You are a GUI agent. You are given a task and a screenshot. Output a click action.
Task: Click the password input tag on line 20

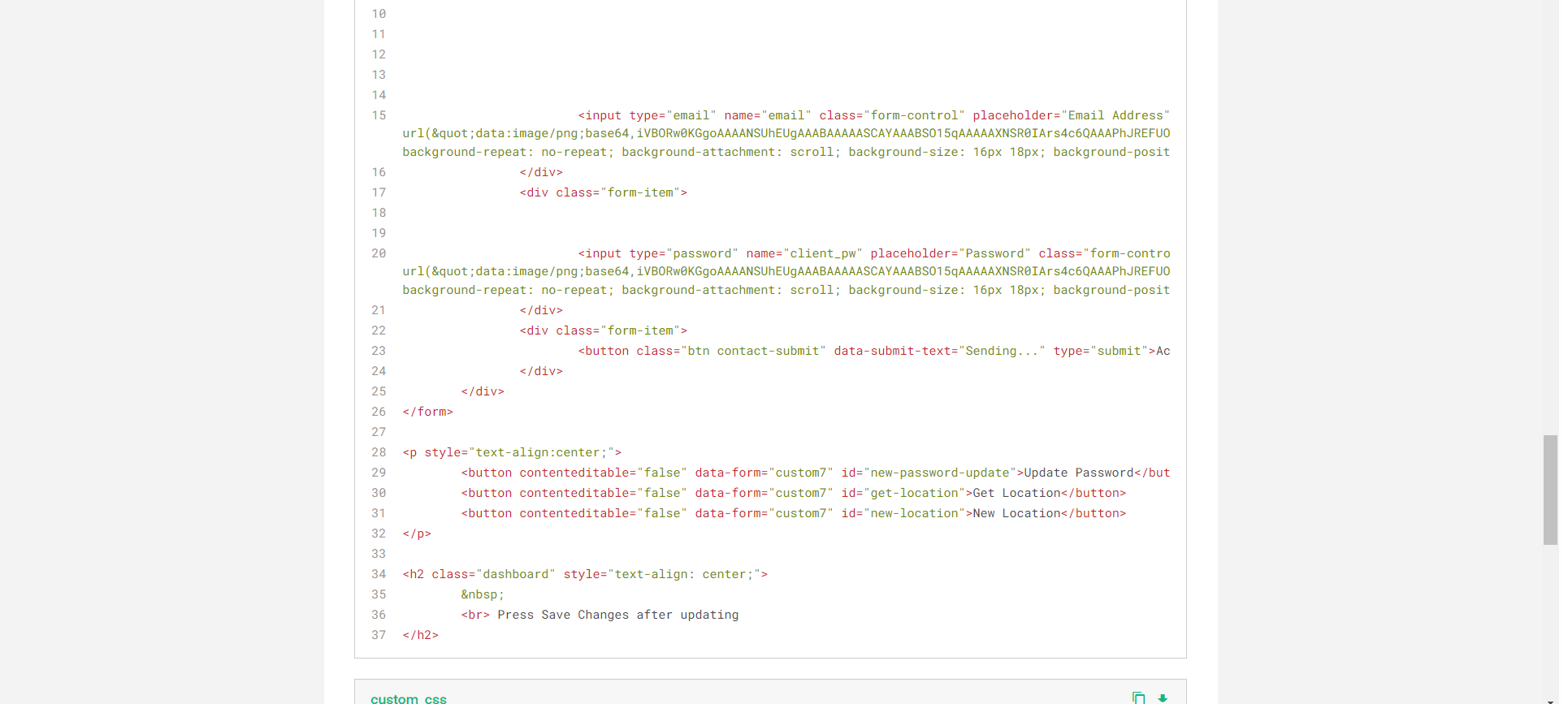coord(874,253)
